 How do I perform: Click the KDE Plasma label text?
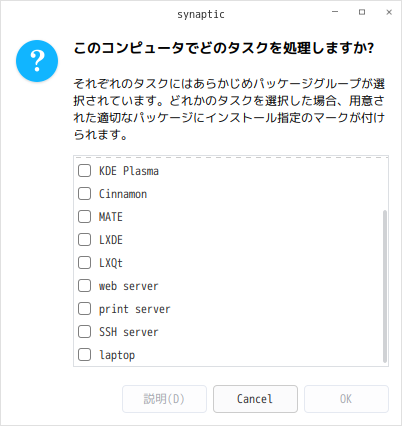[x=129, y=171]
